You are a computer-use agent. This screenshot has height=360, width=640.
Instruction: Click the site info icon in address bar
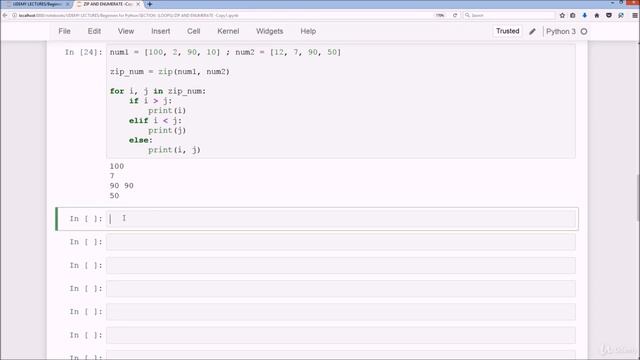tap(14, 15)
